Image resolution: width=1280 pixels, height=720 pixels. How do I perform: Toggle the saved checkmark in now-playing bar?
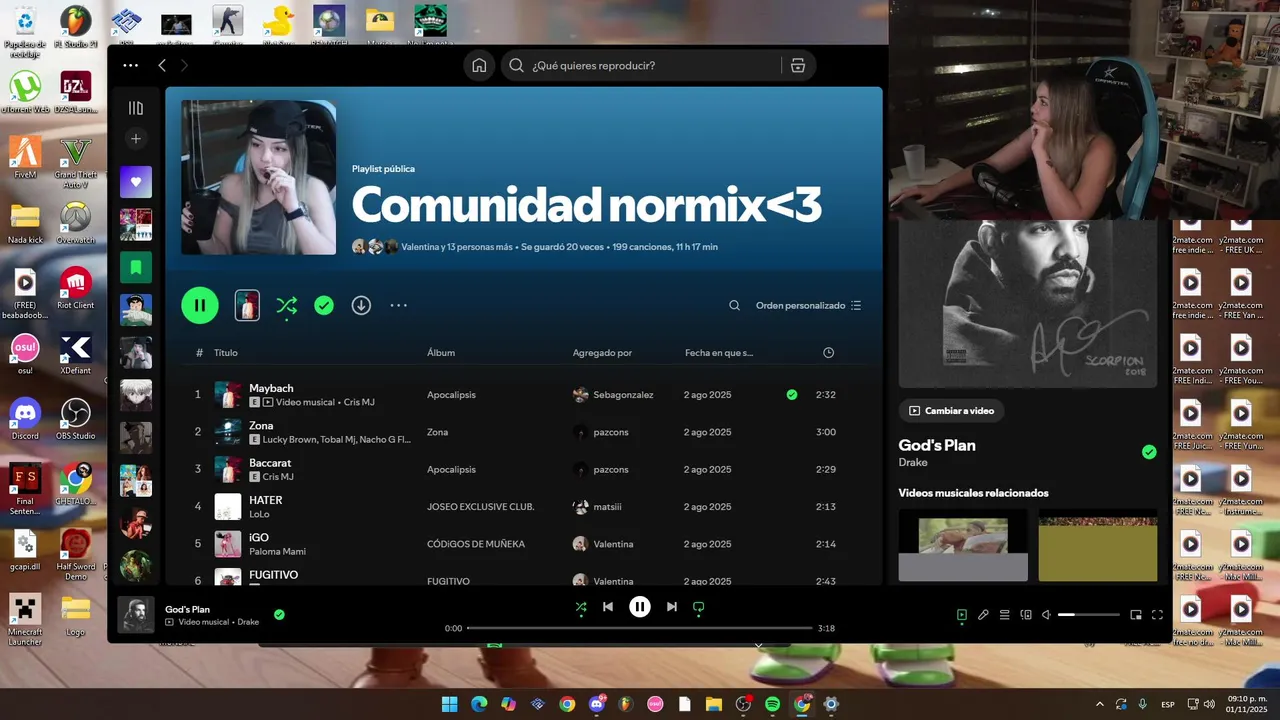[279, 615]
